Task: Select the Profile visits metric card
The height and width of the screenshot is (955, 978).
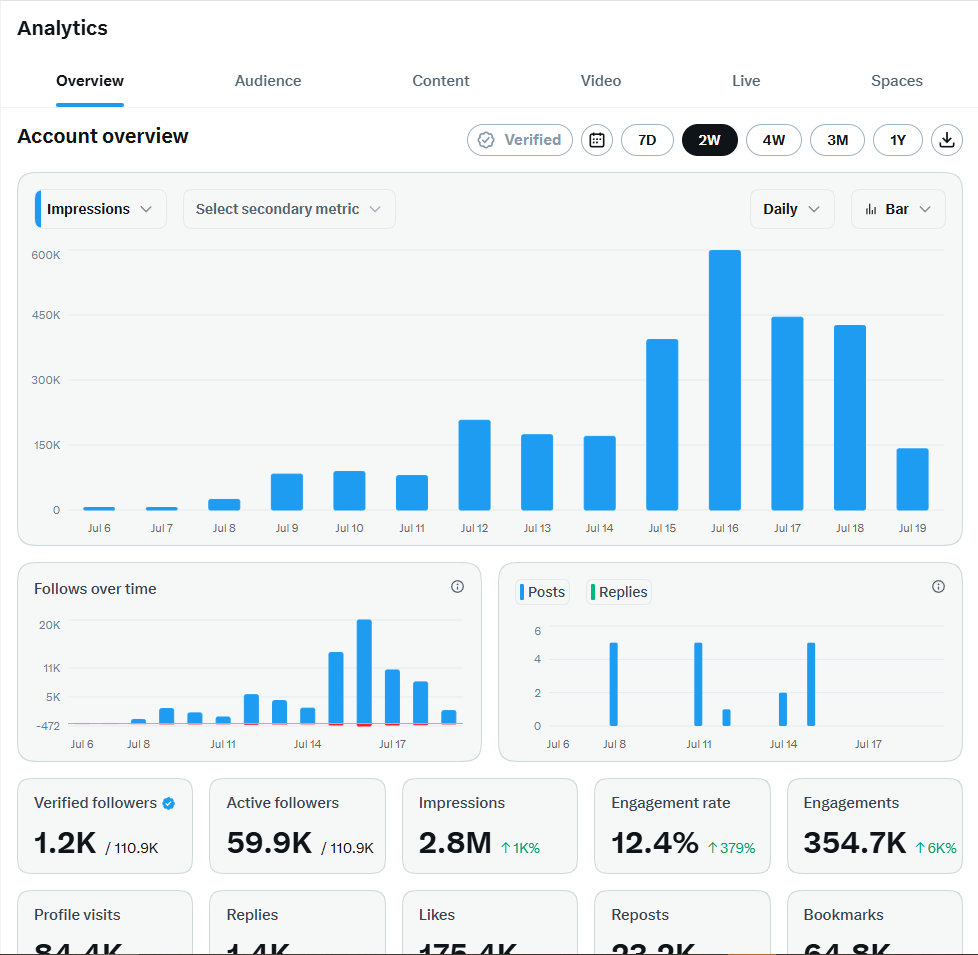Action: (105, 923)
